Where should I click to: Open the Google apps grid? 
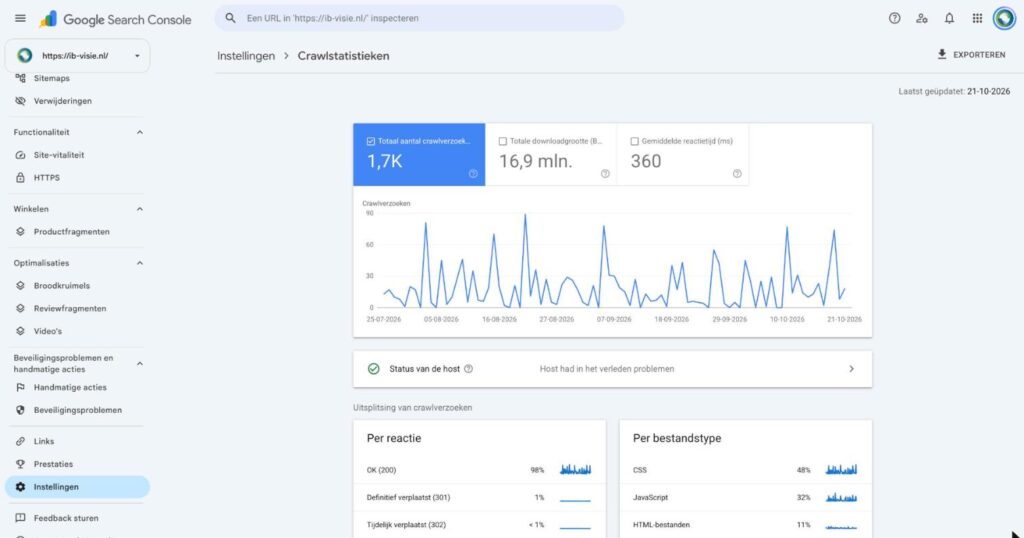pos(977,18)
